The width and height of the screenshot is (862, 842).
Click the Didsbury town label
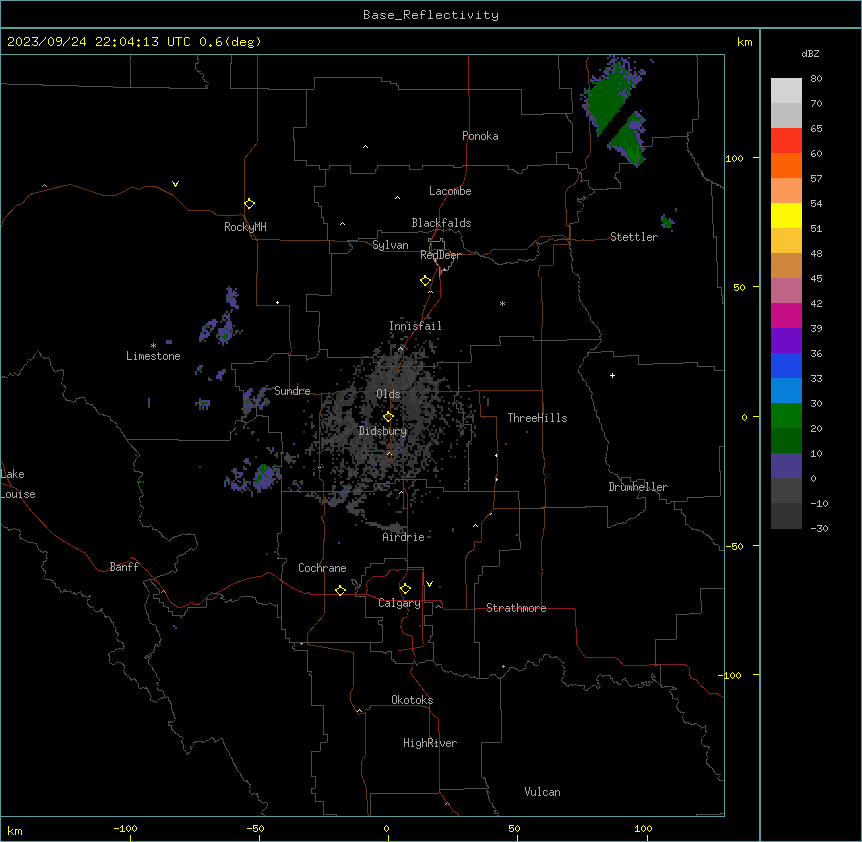[383, 431]
